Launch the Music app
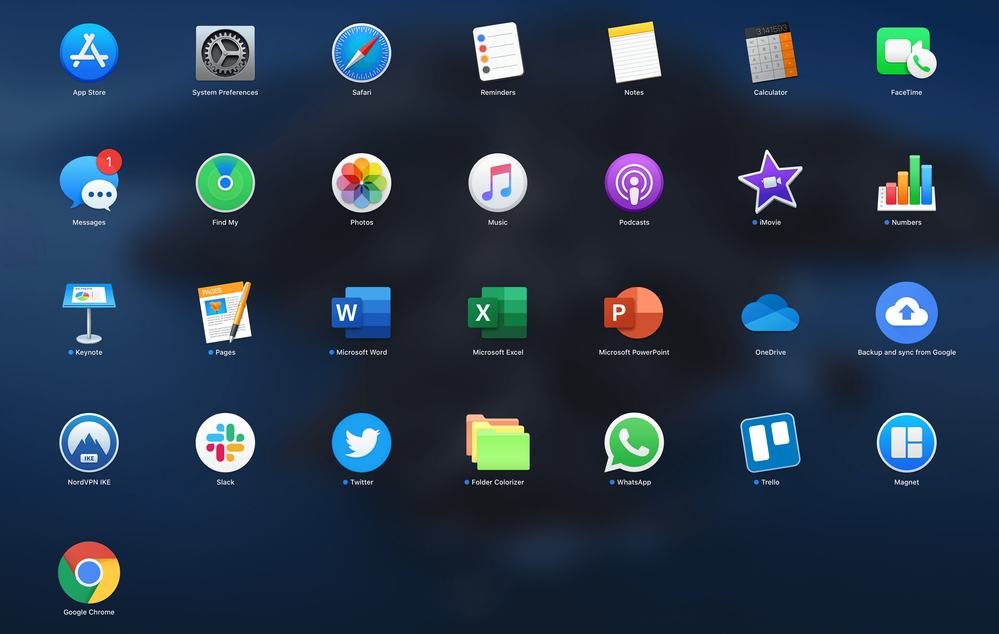The image size is (999, 634). point(498,183)
